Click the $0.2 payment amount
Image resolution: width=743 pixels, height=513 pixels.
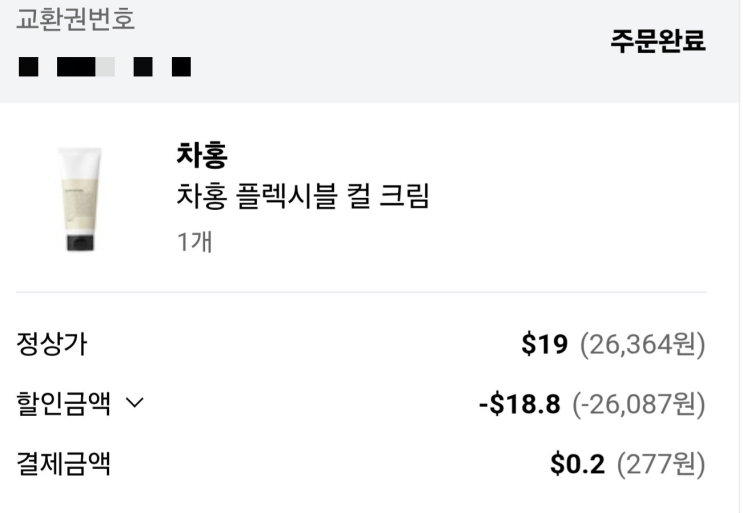(x=578, y=464)
